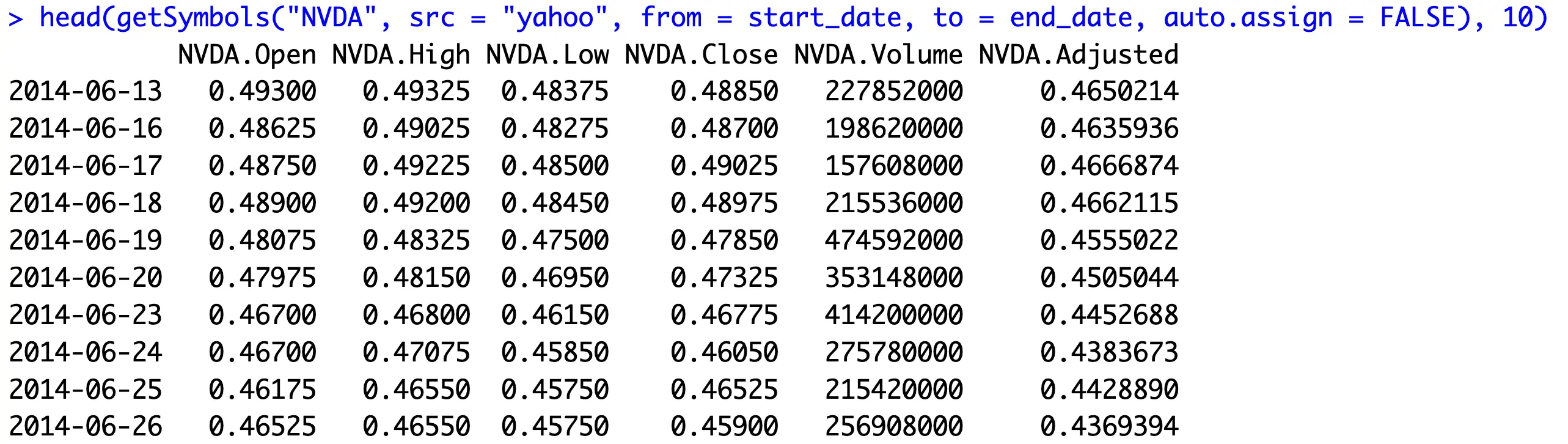Click the volume value 474592000

tap(894, 240)
